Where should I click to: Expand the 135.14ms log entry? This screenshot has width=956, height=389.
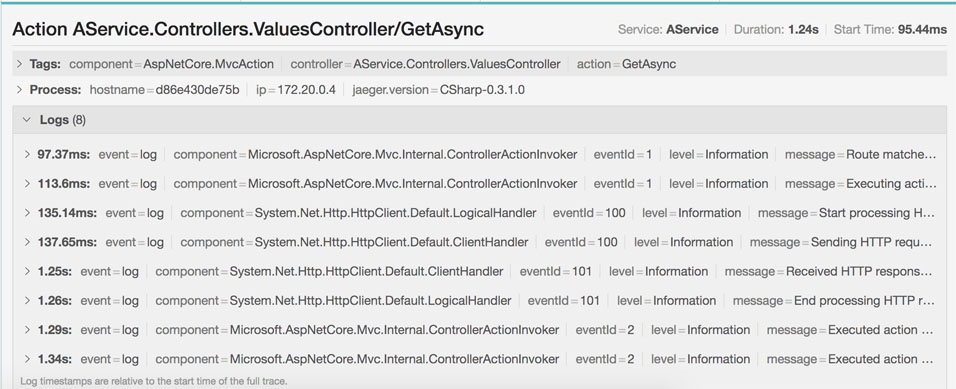tap(27, 213)
